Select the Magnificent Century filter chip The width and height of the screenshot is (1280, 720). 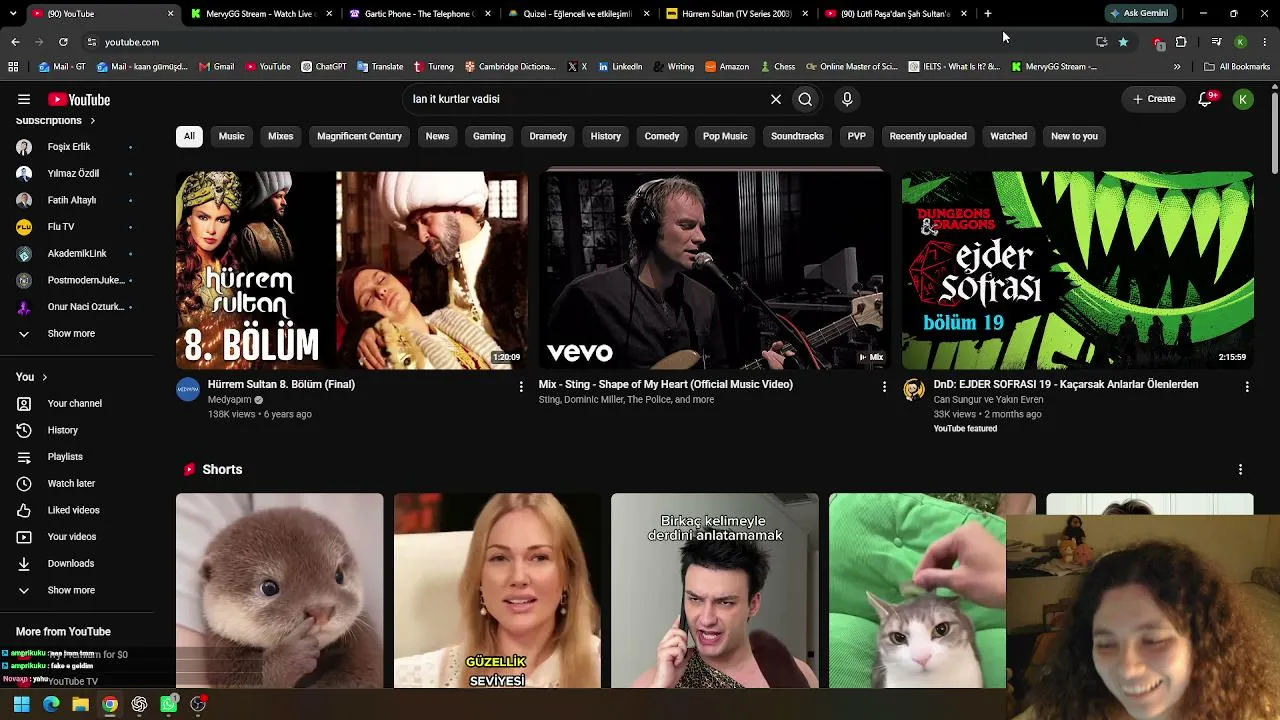[359, 136]
